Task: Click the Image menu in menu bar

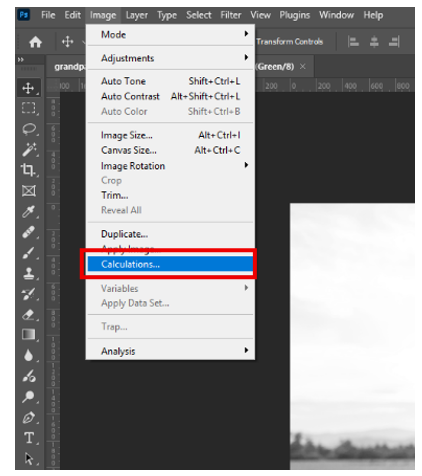Action: click(x=103, y=15)
